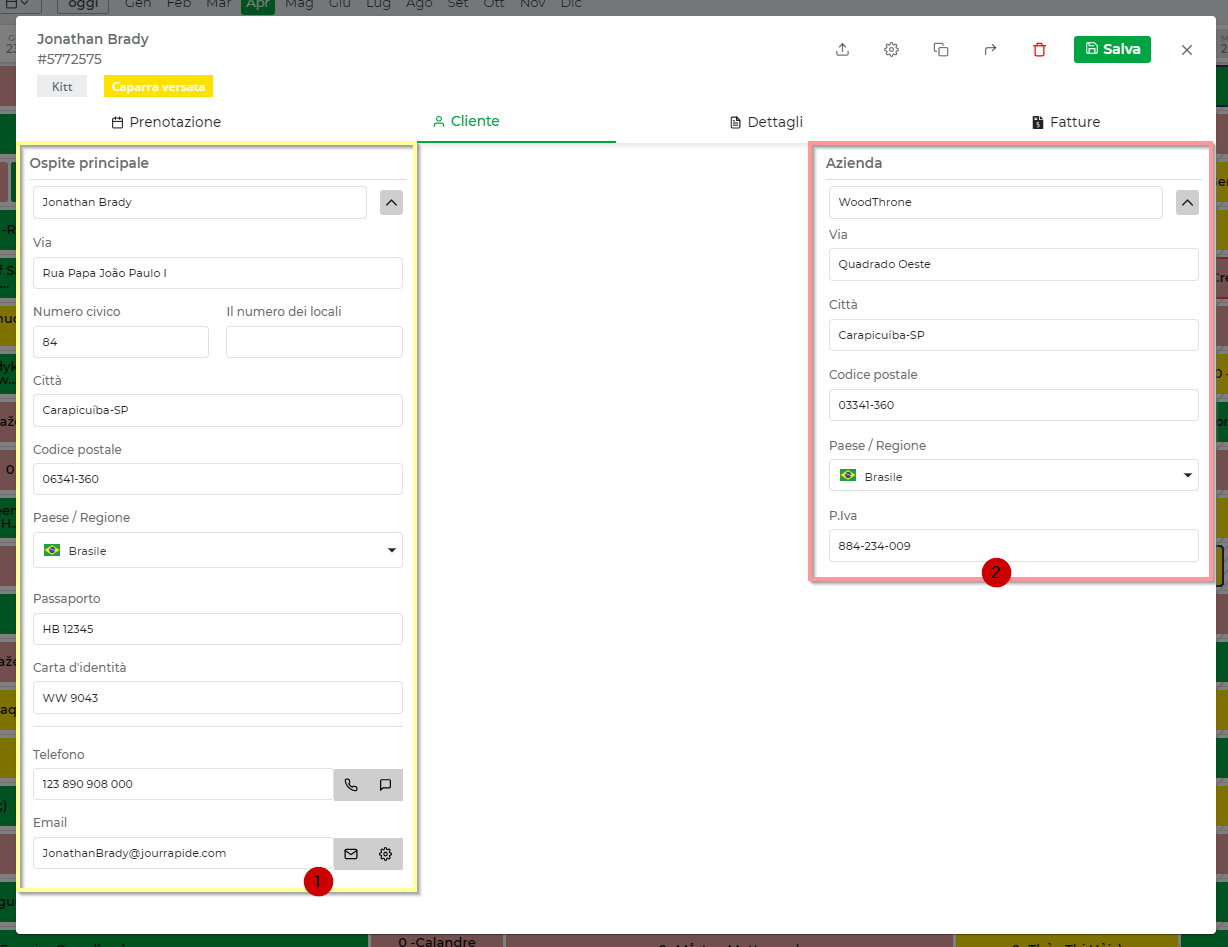Viewport: 1228px width, 947px height.
Task: Select the Cliente tab
Action: click(x=466, y=121)
